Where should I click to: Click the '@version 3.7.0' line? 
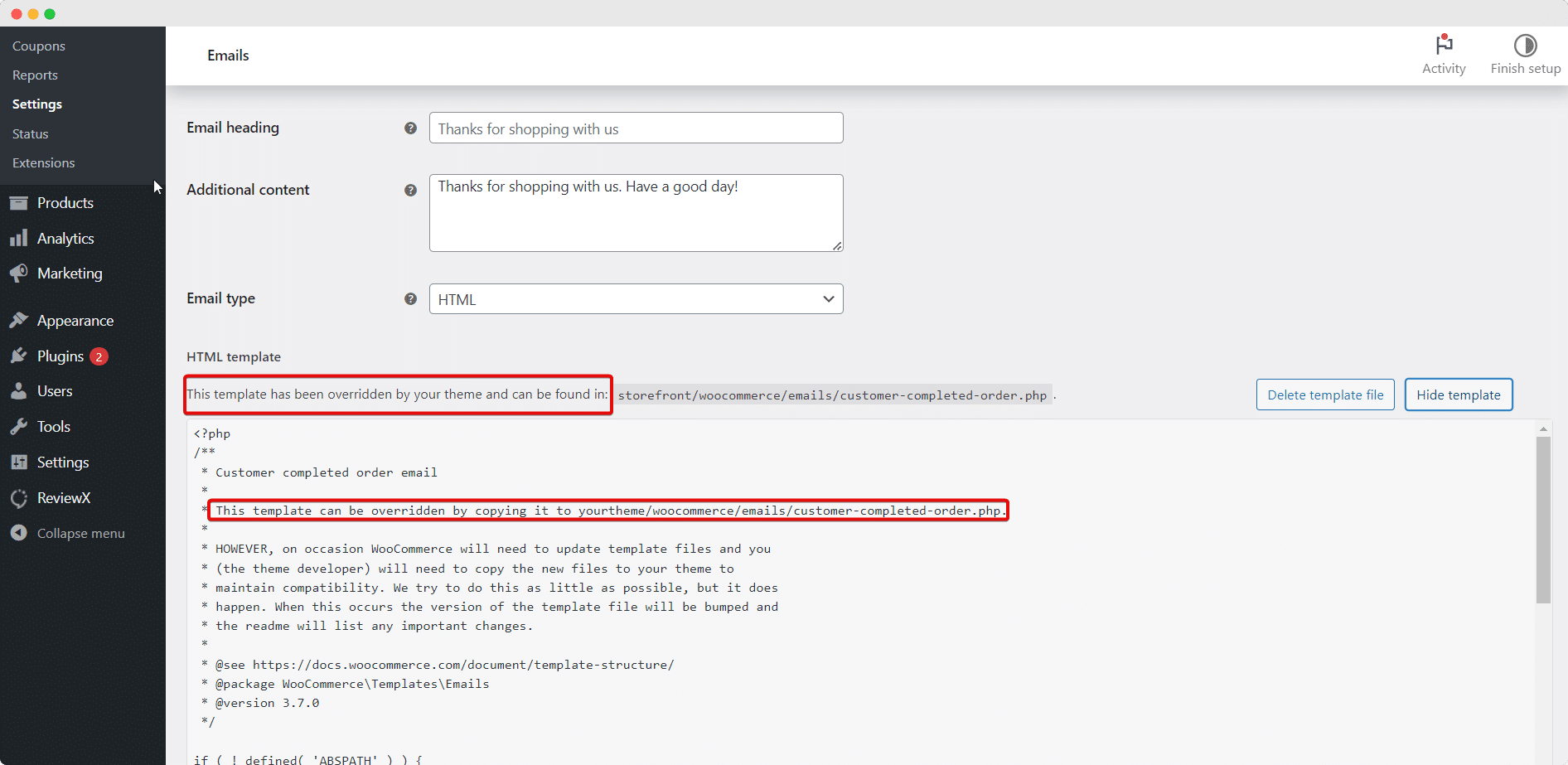(x=259, y=703)
